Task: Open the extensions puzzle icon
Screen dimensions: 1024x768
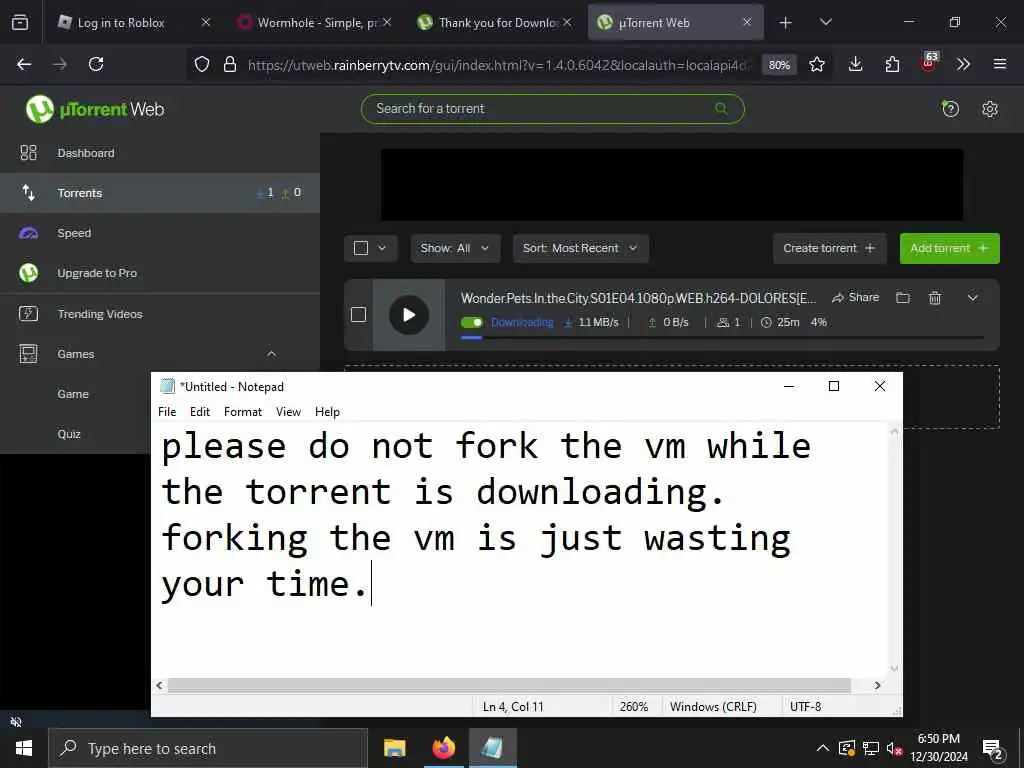Action: click(892, 64)
